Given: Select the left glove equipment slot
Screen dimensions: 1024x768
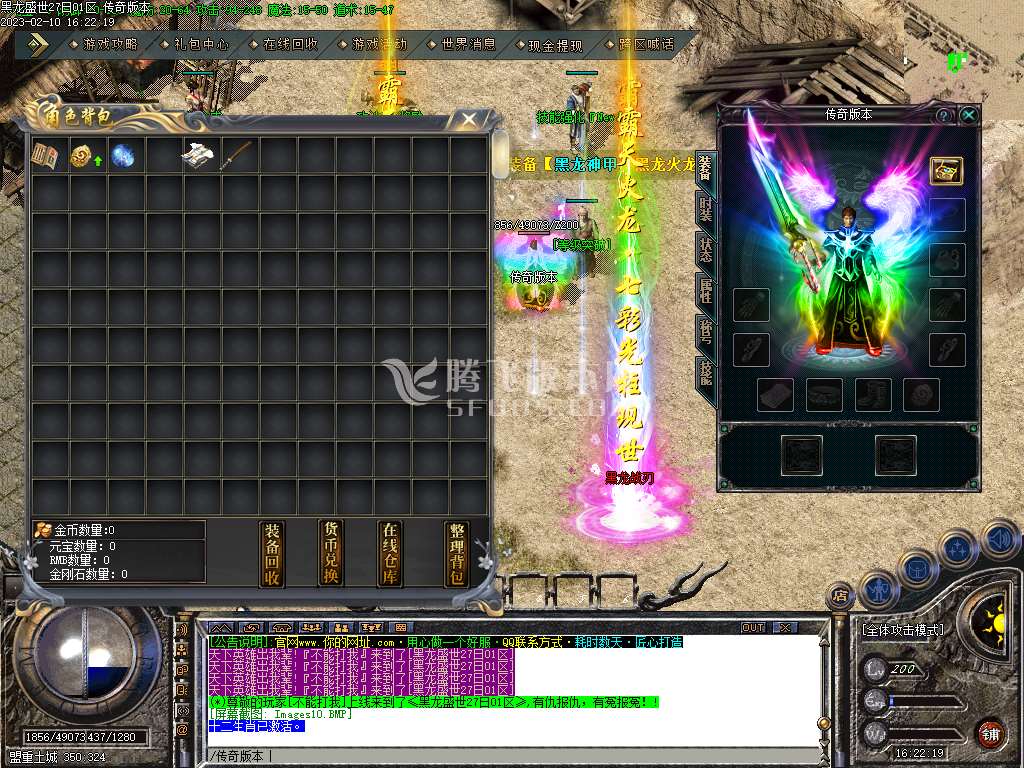Looking at the screenshot, I should [751, 305].
